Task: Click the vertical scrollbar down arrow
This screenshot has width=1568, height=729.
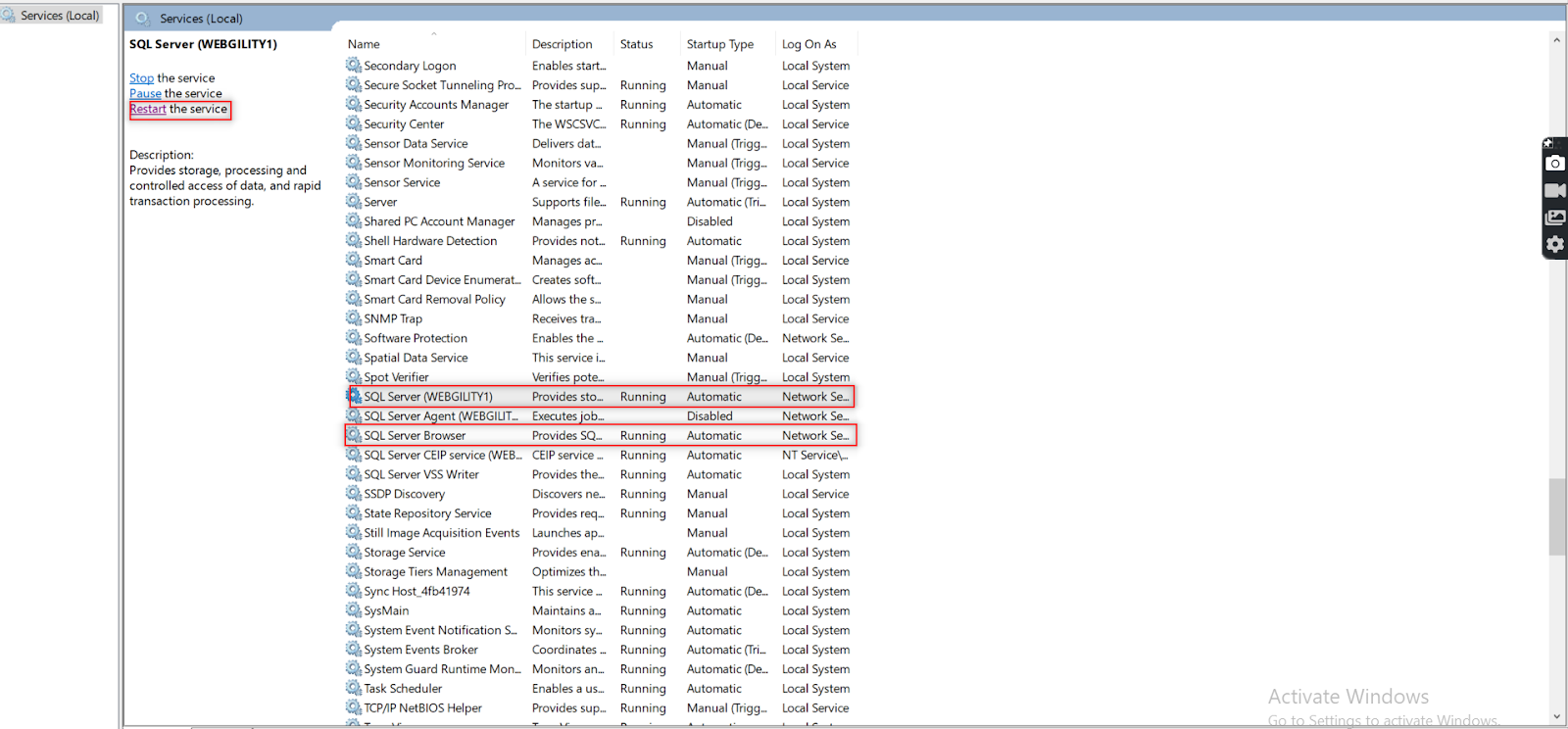Action: 1557,717
